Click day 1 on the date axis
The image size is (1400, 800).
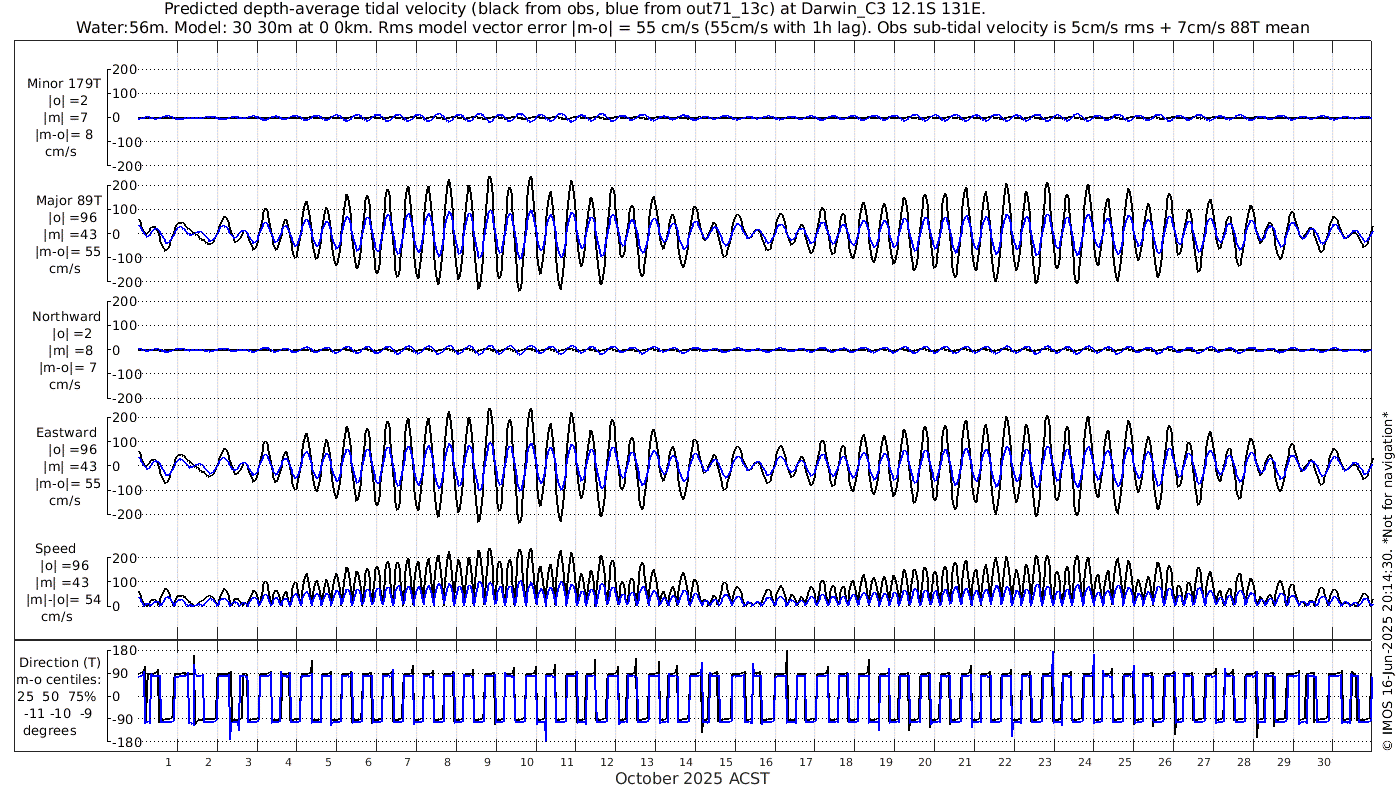[x=168, y=761]
